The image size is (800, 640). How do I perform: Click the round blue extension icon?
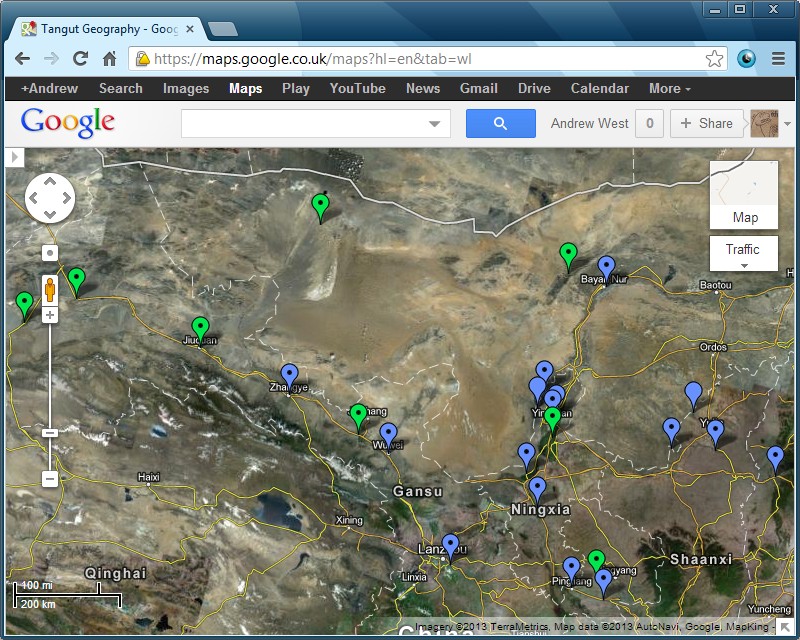coord(746,59)
